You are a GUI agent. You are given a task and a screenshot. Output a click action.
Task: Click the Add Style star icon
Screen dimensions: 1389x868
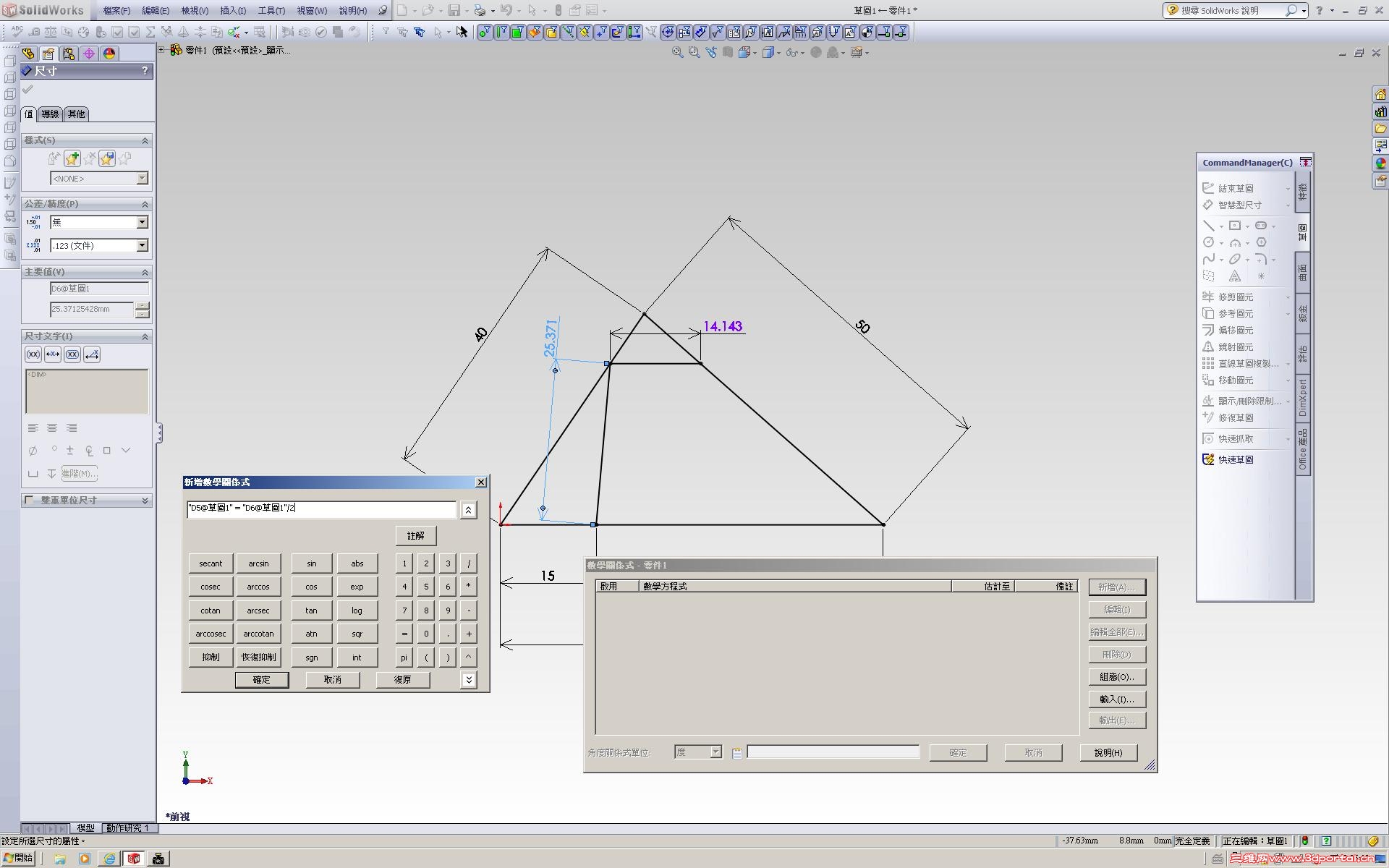(72, 158)
